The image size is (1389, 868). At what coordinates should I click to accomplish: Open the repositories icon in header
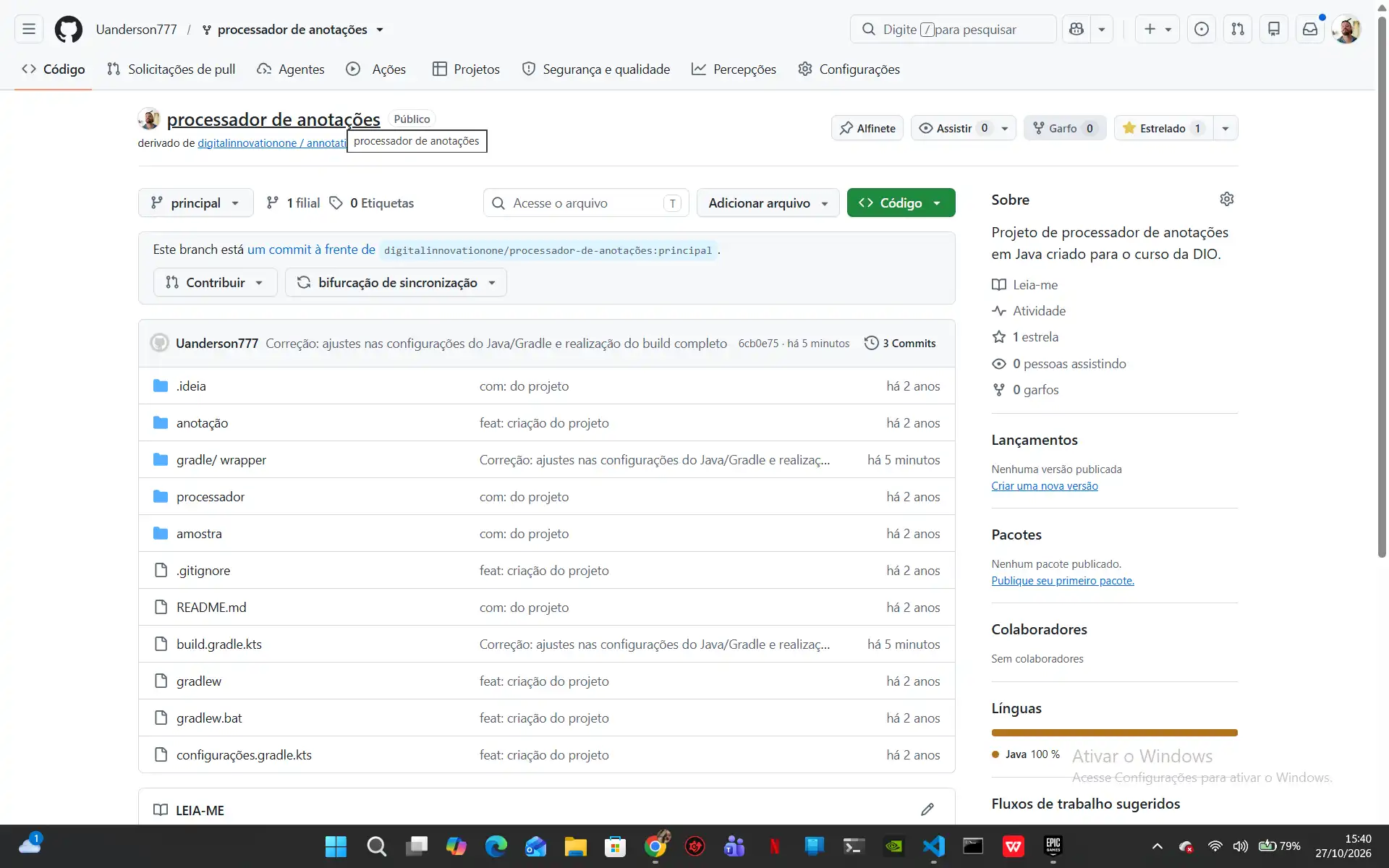point(1274,29)
